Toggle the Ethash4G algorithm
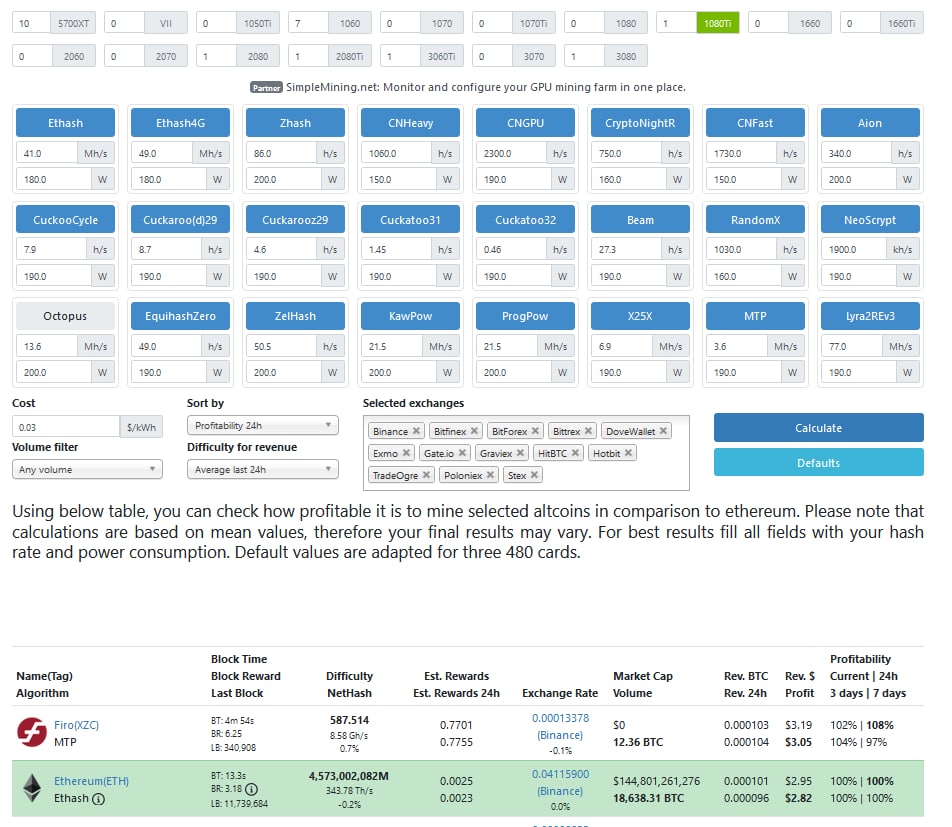The height and width of the screenshot is (827, 952). tap(180, 123)
